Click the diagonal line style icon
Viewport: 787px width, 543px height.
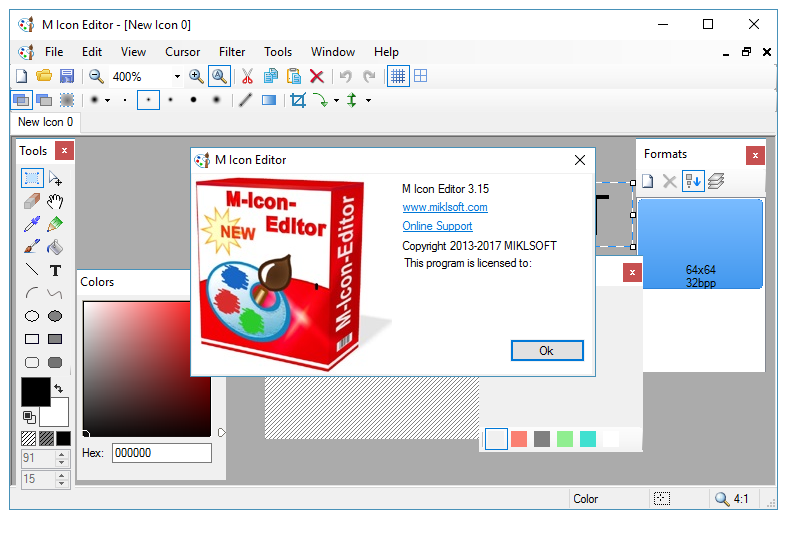(x=245, y=100)
